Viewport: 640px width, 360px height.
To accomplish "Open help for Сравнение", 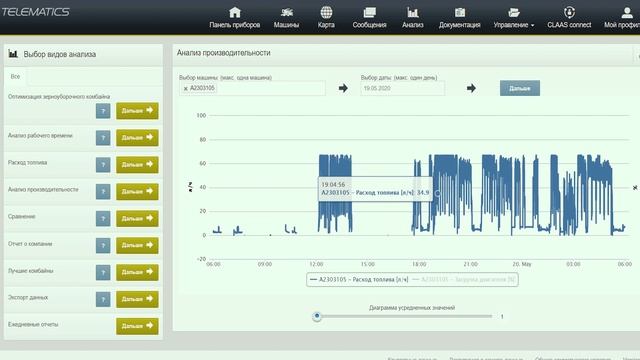I will (x=103, y=218).
